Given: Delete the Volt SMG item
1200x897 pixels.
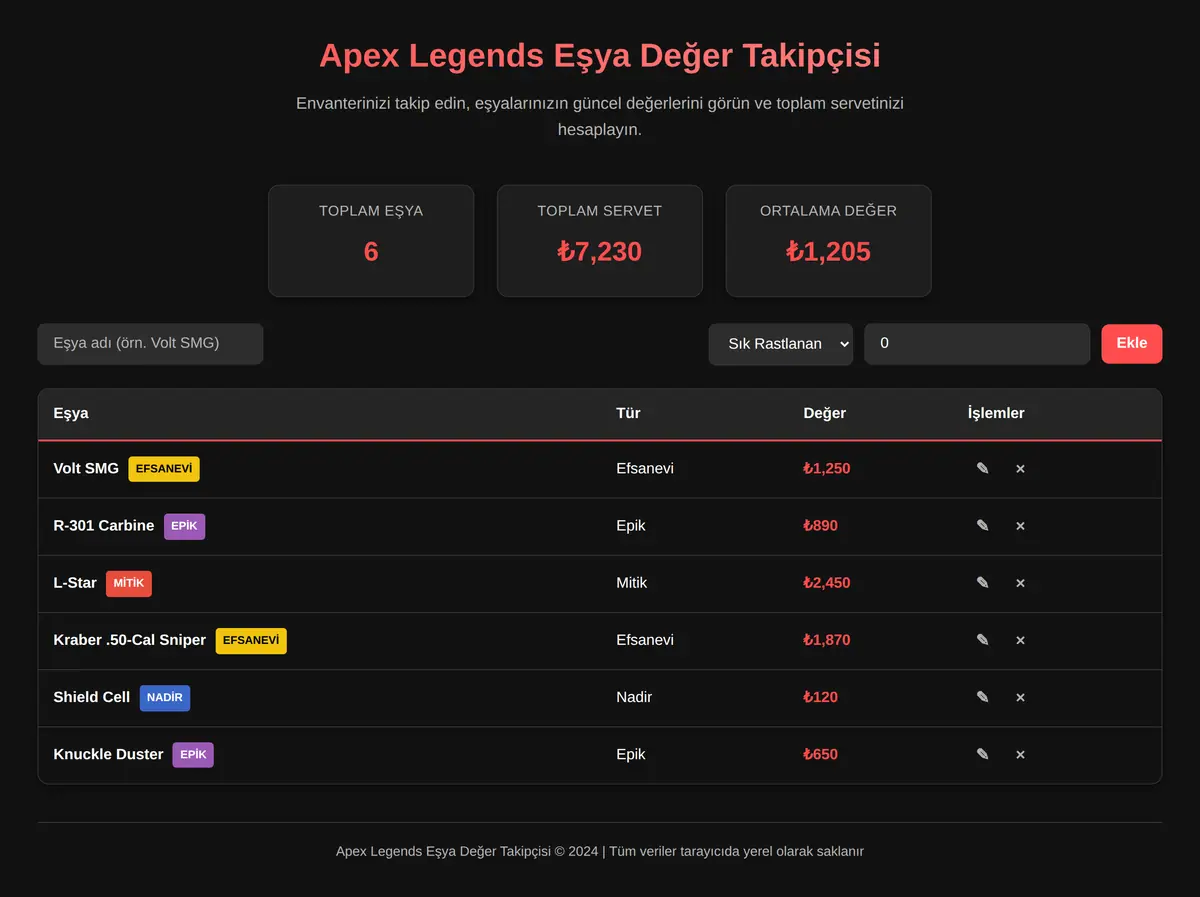Looking at the screenshot, I should pyautogui.click(x=1020, y=468).
